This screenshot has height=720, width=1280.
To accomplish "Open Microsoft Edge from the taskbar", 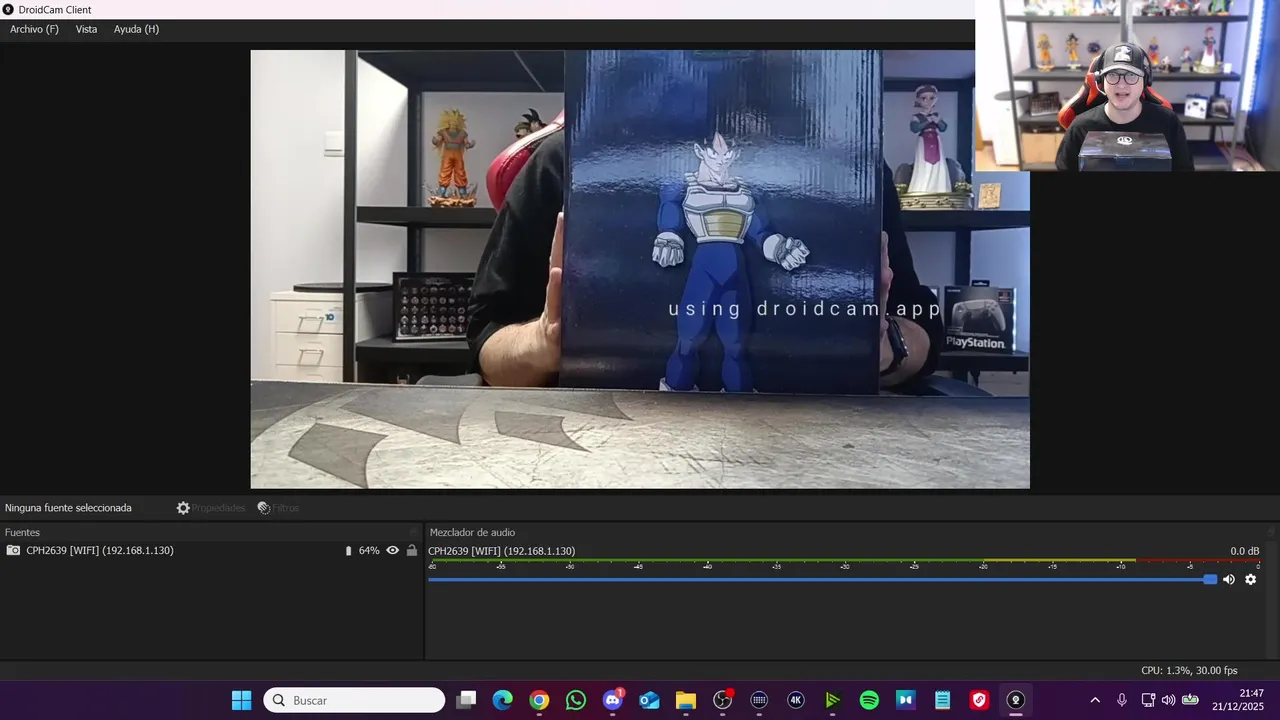I will tap(503, 700).
